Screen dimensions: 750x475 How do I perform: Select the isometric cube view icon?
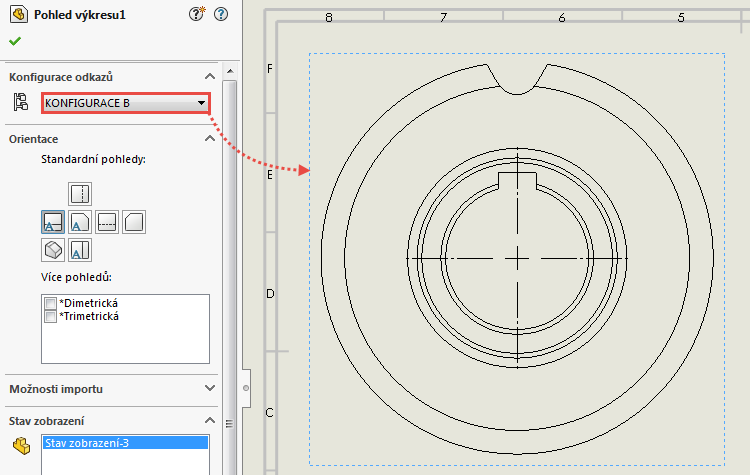pyautogui.click(x=53, y=250)
